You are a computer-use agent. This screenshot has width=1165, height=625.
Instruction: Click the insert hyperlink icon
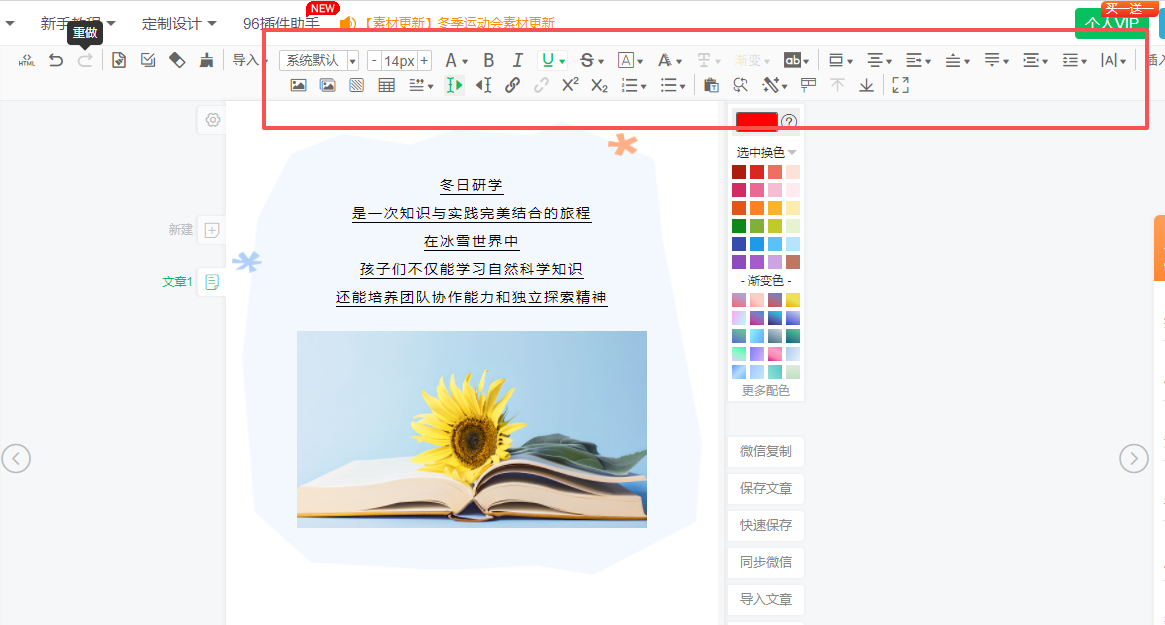click(512, 86)
